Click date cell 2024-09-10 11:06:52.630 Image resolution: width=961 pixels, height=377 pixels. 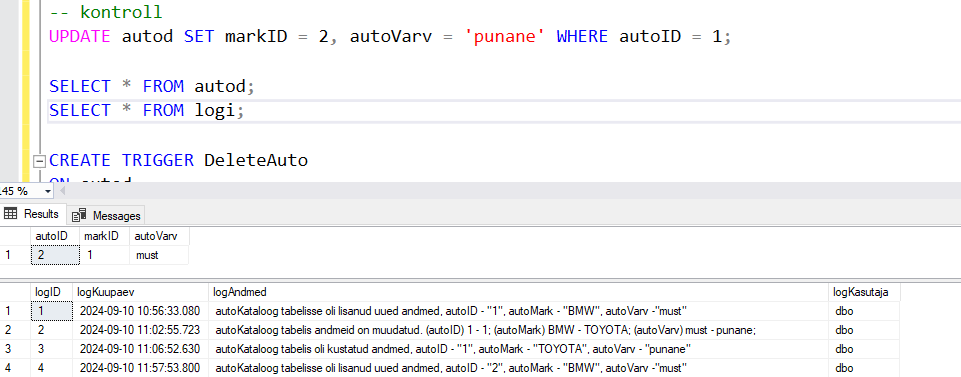(140, 349)
